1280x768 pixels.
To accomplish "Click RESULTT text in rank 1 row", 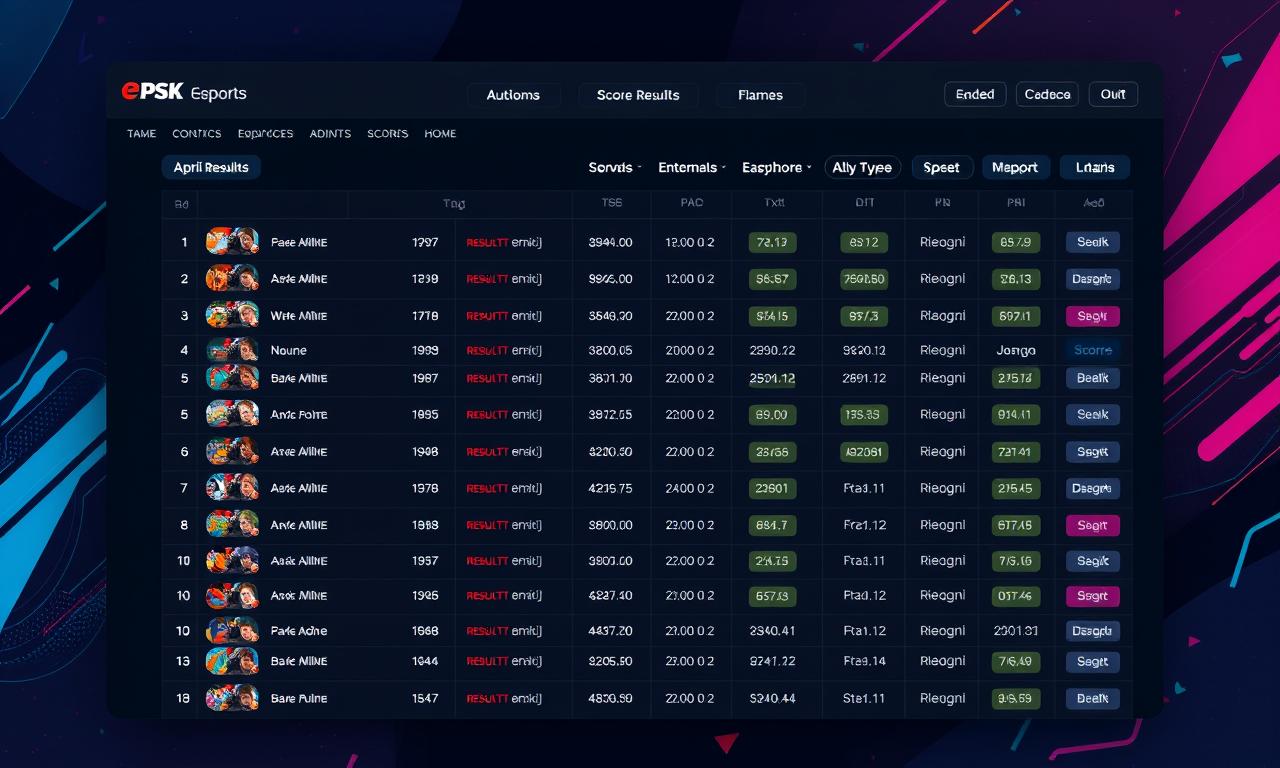I will [487, 242].
